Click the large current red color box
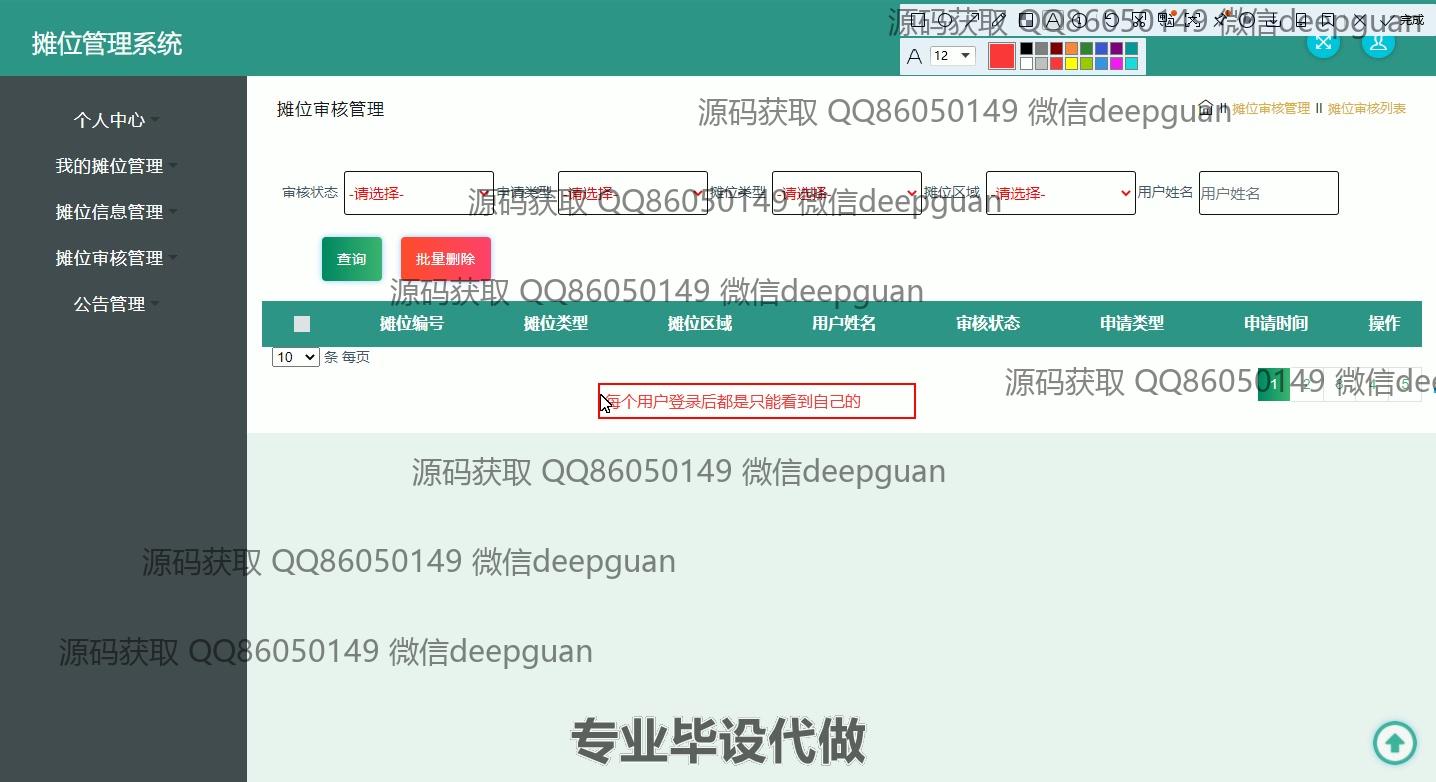The width and height of the screenshot is (1436, 782). (1002, 56)
